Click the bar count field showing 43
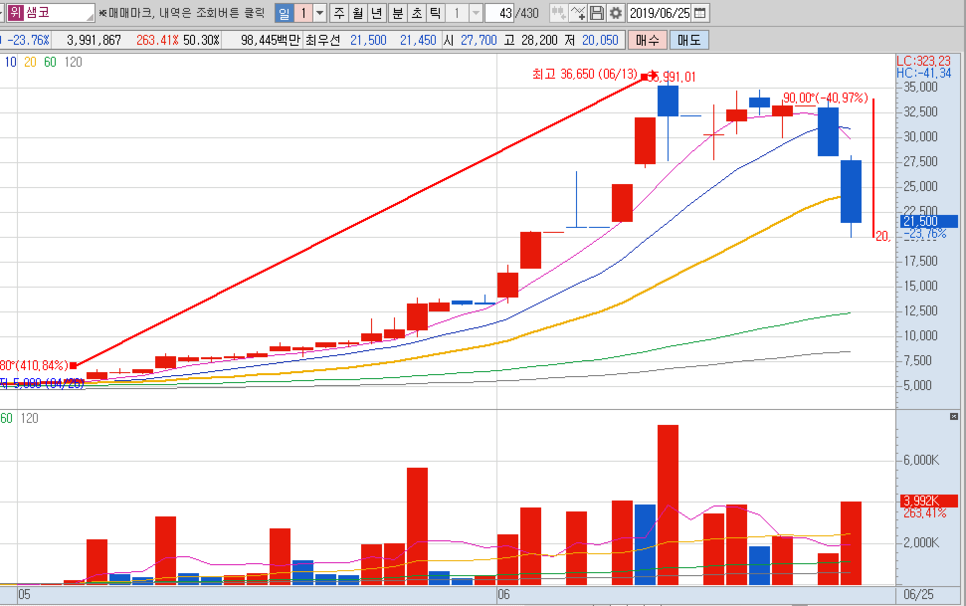Viewport: 966px width, 606px height. [500, 13]
